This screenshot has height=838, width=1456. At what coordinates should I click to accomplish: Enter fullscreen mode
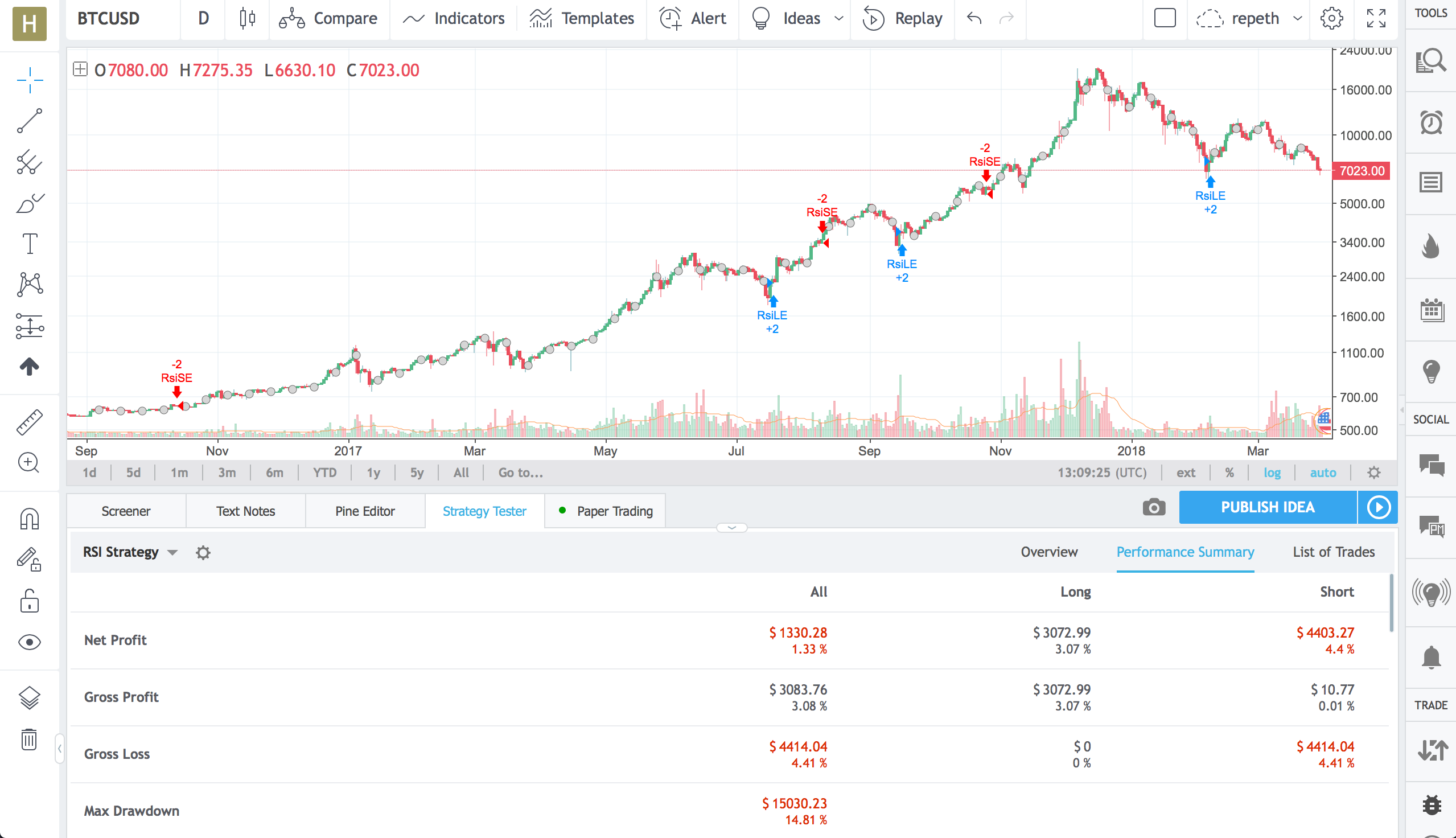coord(1377,18)
